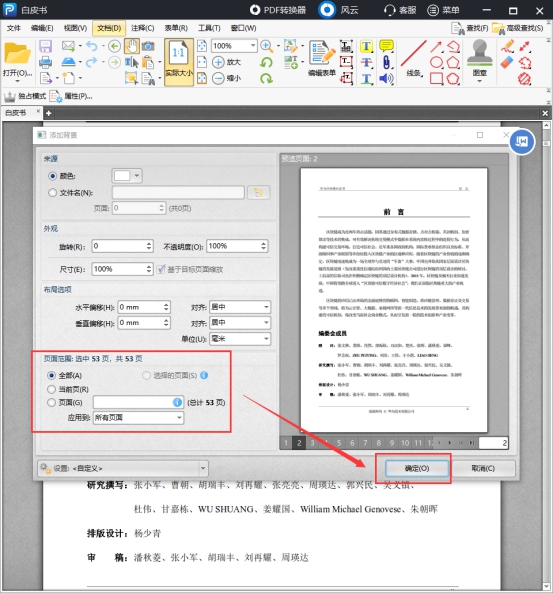Select the highlight text T tool

coord(366,46)
